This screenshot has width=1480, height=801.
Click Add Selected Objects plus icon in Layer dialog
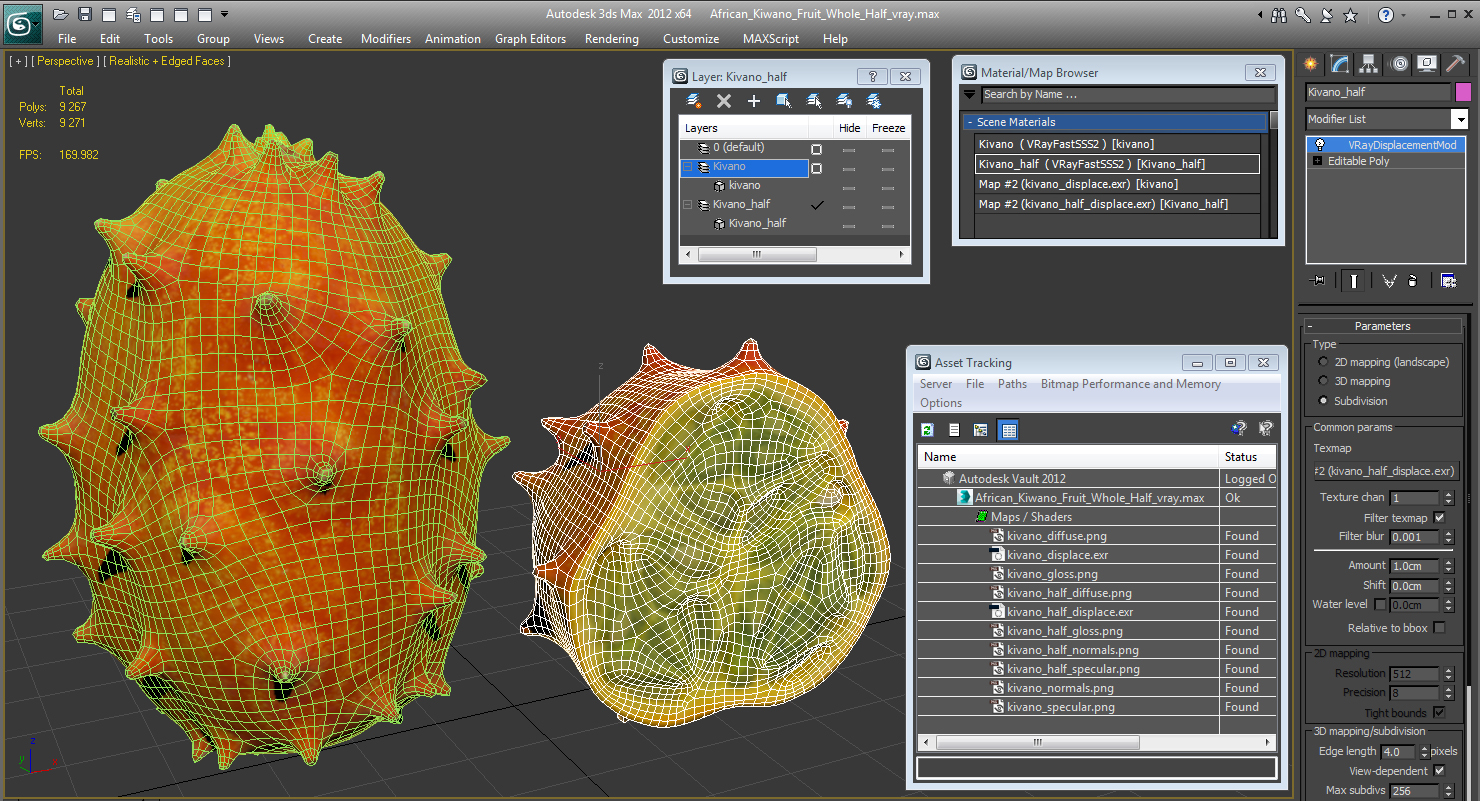click(754, 101)
